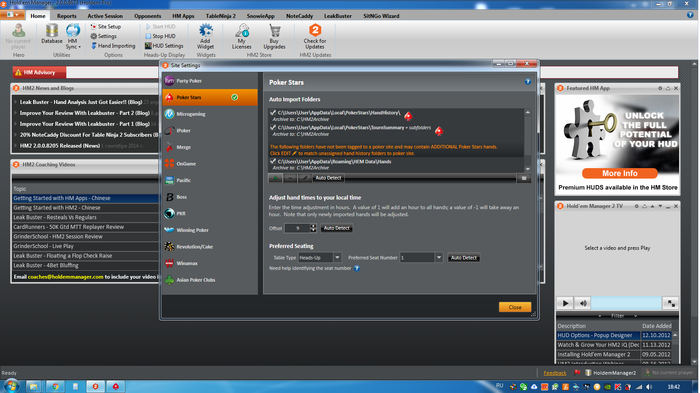Select PKR site
The height and width of the screenshot is (393, 700).
tap(210, 213)
